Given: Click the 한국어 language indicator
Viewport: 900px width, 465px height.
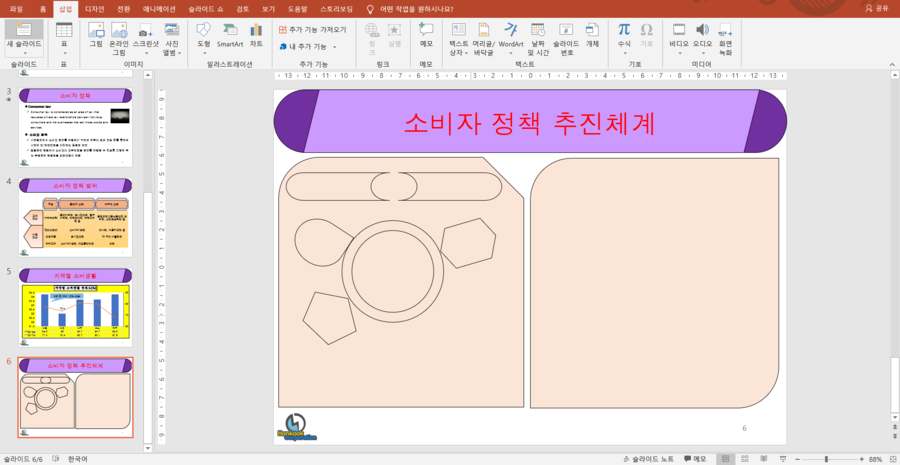Looking at the screenshot, I should 77,459.
